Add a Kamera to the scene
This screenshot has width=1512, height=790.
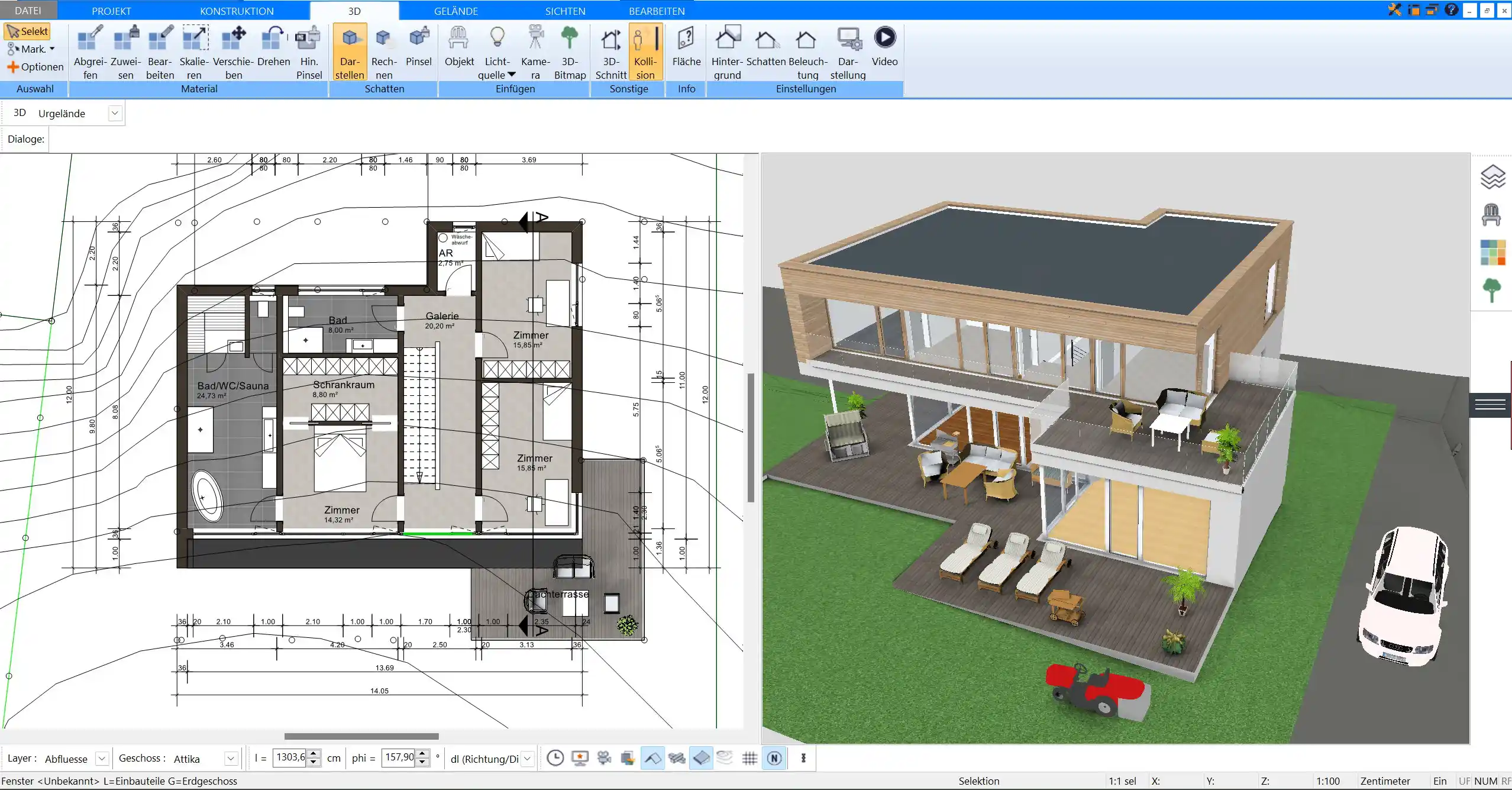[535, 52]
